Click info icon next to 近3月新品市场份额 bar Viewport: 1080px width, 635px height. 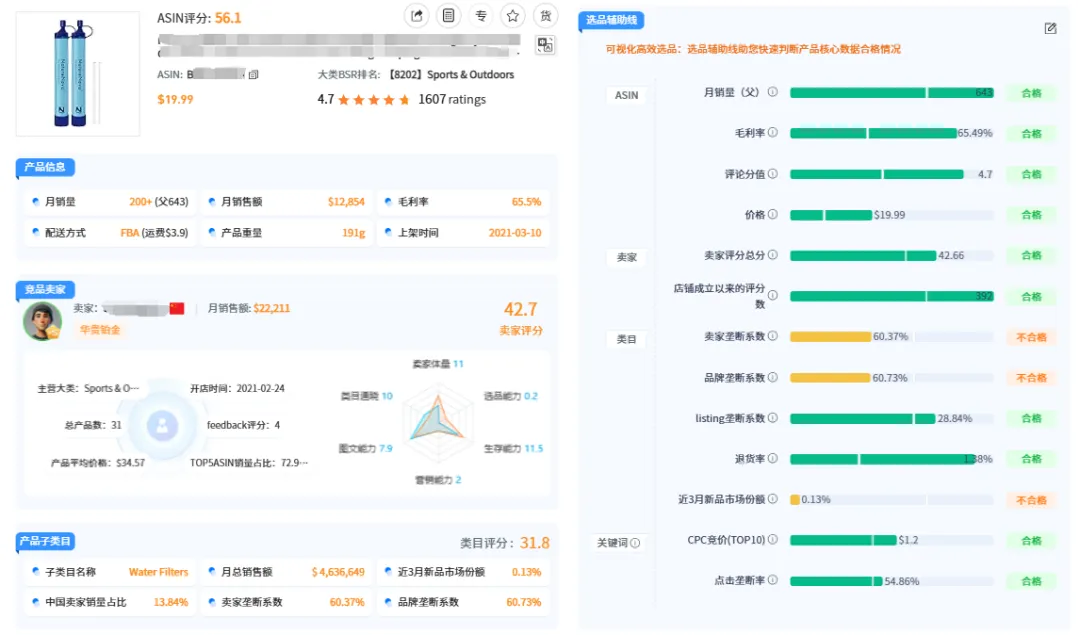click(x=773, y=499)
